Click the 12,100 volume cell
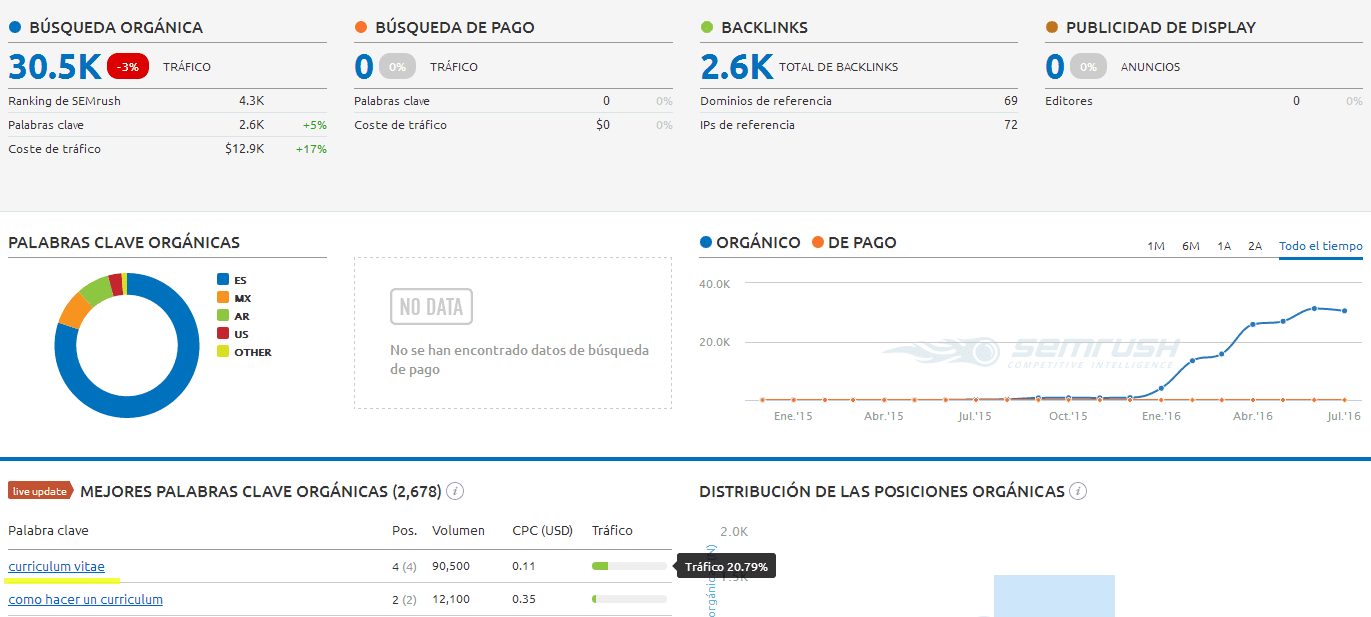This screenshot has height=617, width=1371. point(451,600)
